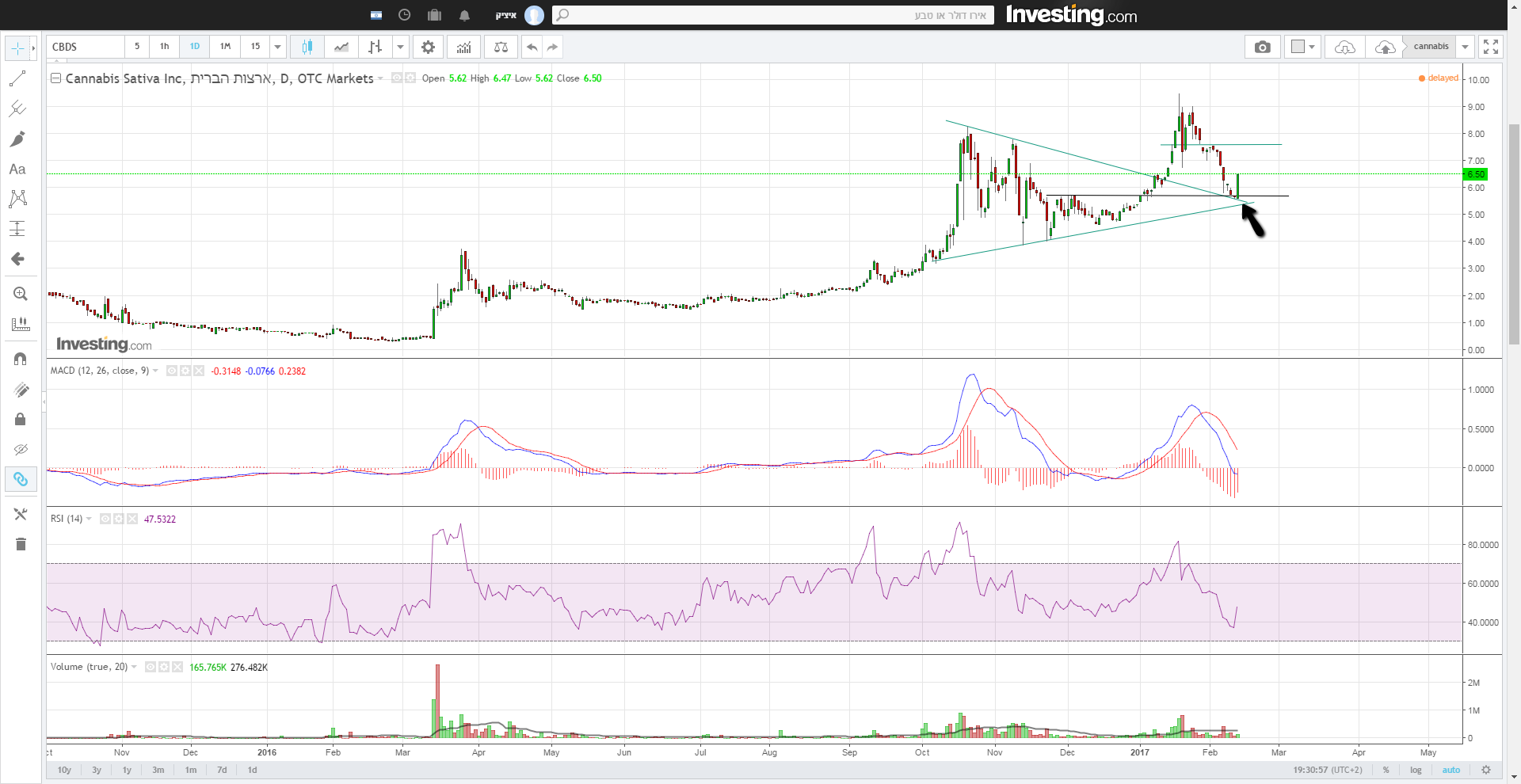The image size is (1521, 784).
Task: Open chart properties gear settings
Action: coord(428,47)
